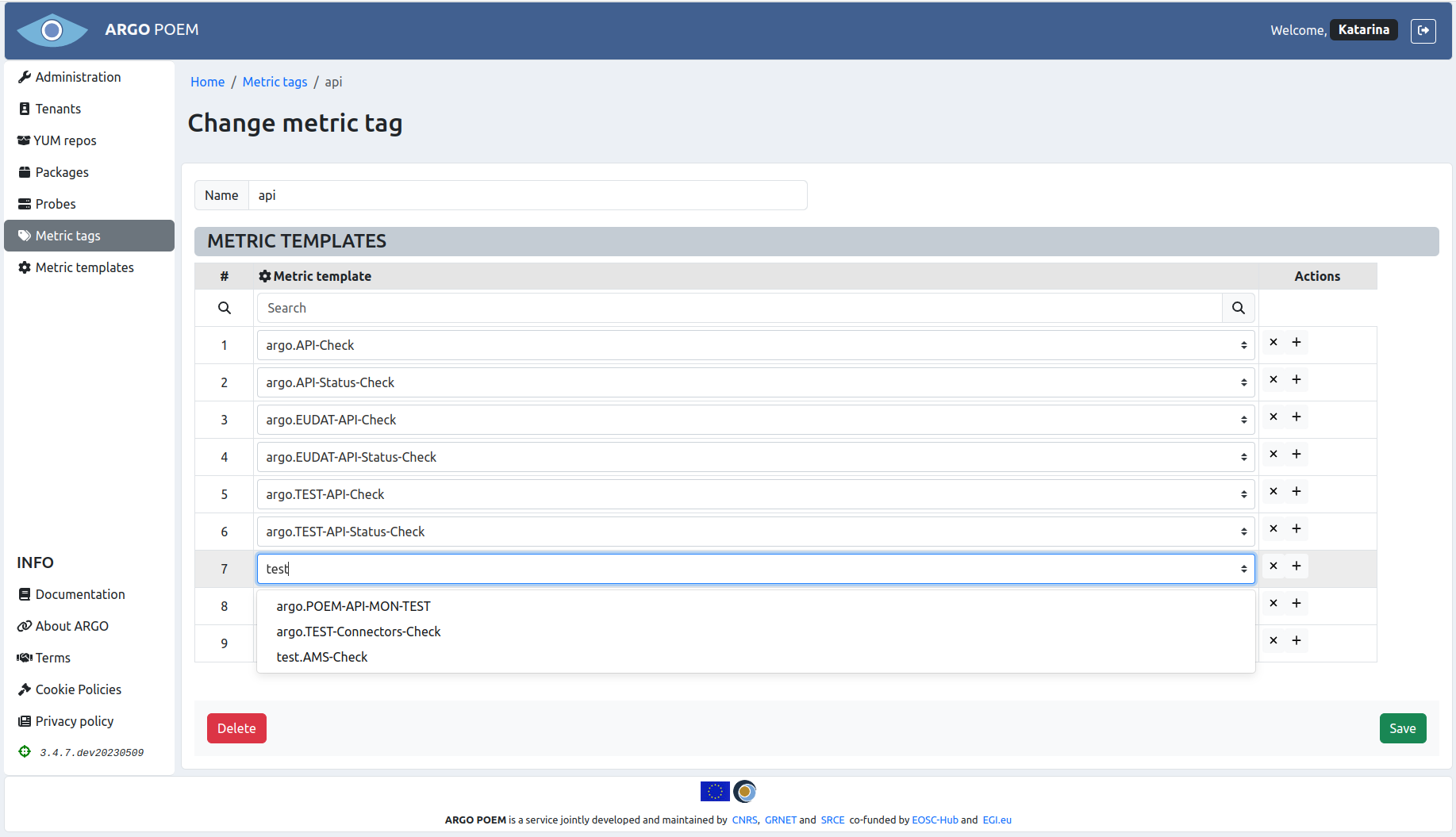Click the wrench icon beside Administration
The width and height of the screenshot is (1456, 837).
tap(23, 76)
